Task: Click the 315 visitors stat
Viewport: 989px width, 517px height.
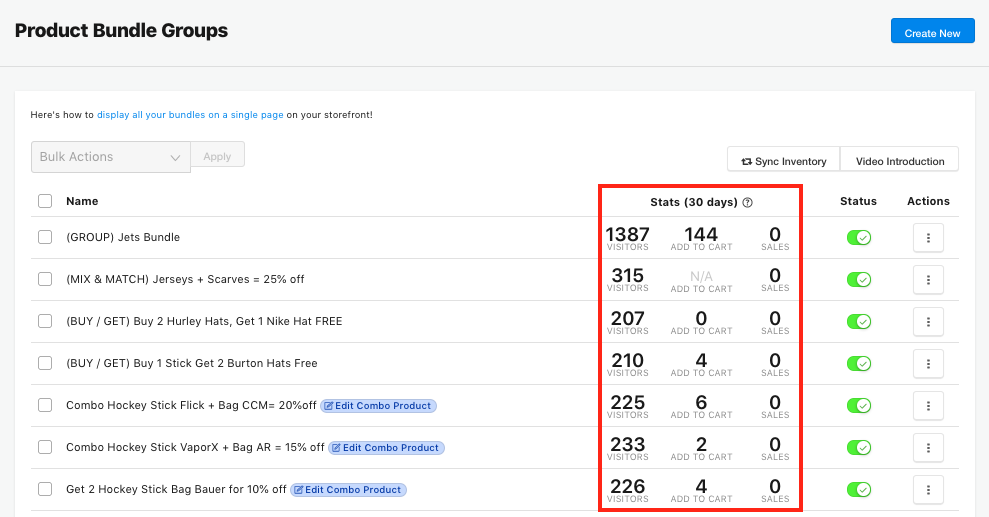Action: point(628,280)
